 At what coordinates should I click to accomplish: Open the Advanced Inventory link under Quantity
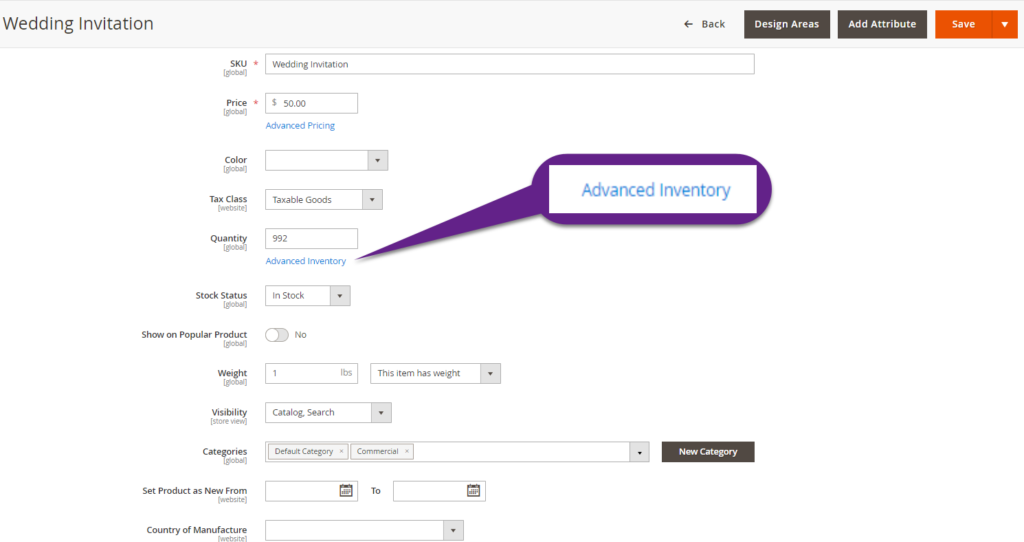tap(306, 261)
